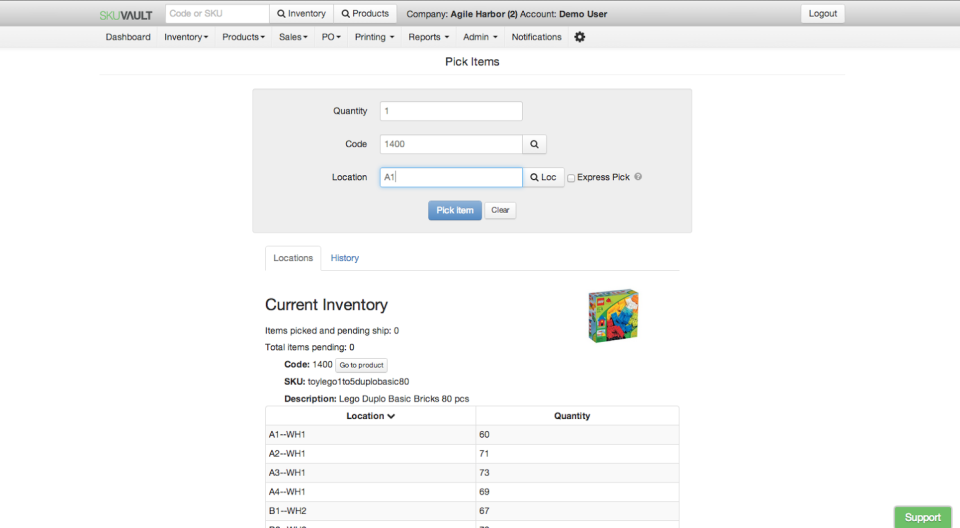Click quantity cell showing 67
The width and height of the screenshot is (960, 528).
pos(577,510)
